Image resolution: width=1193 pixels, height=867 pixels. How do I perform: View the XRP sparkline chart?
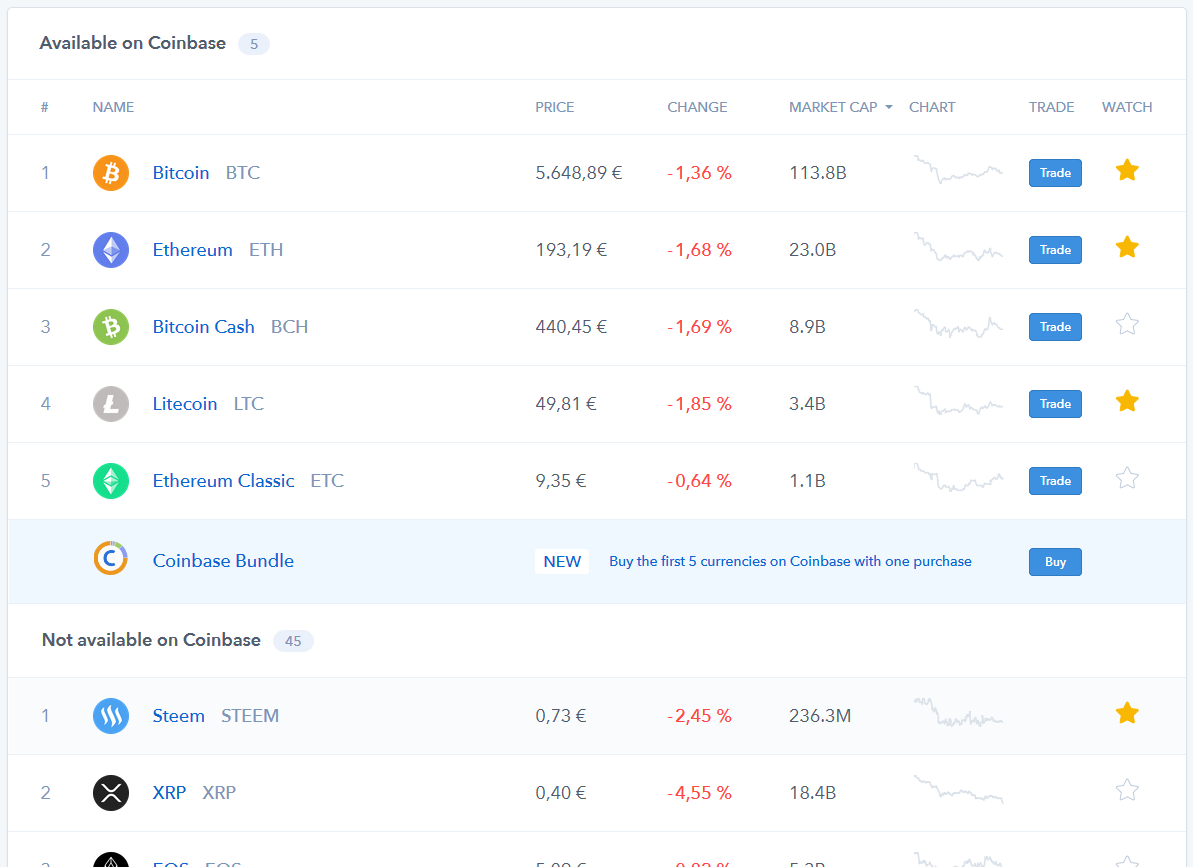pyautogui.click(x=958, y=789)
